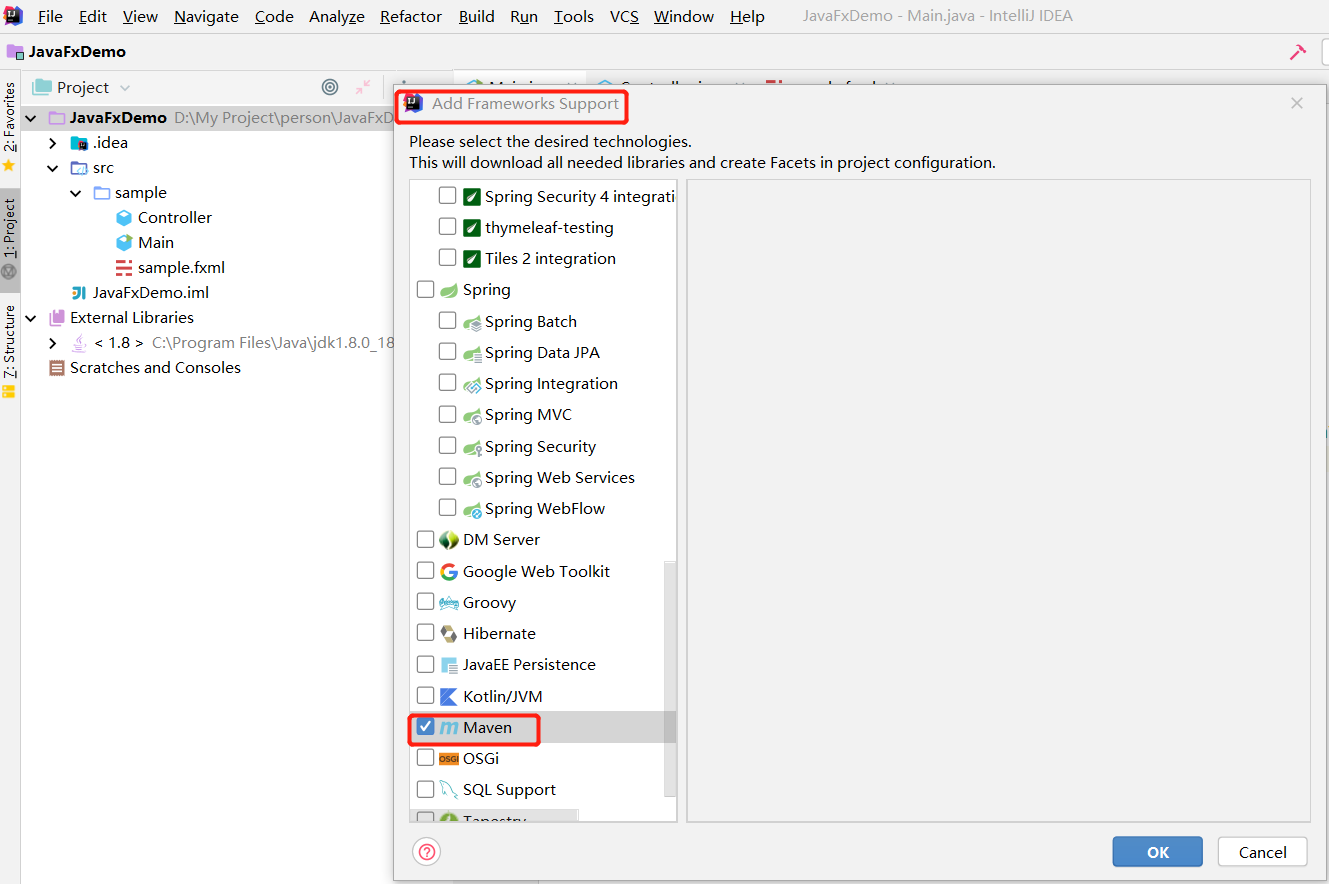Viewport: 1329px width, 884px height.
Task: Click the Hibernate icon
Action: click(x=449, y=634)
